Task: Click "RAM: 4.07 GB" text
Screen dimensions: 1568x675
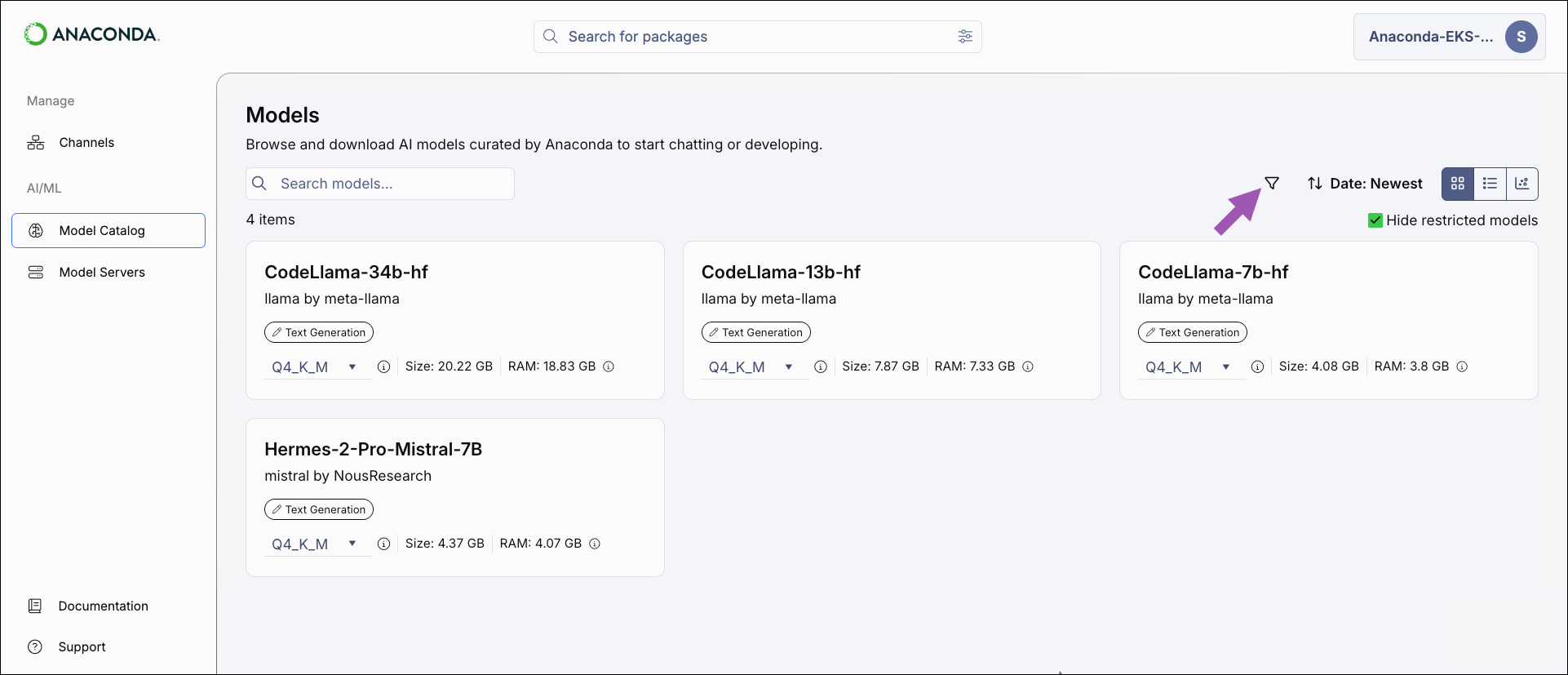Action: [541, 544]
